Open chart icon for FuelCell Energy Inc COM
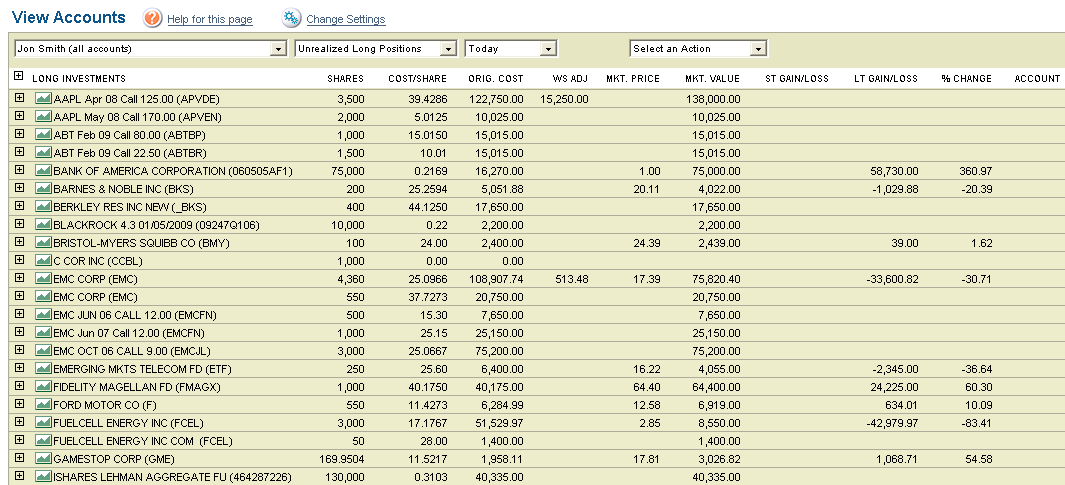Screen dimensions: 1065x485 [x=43, y=441]
